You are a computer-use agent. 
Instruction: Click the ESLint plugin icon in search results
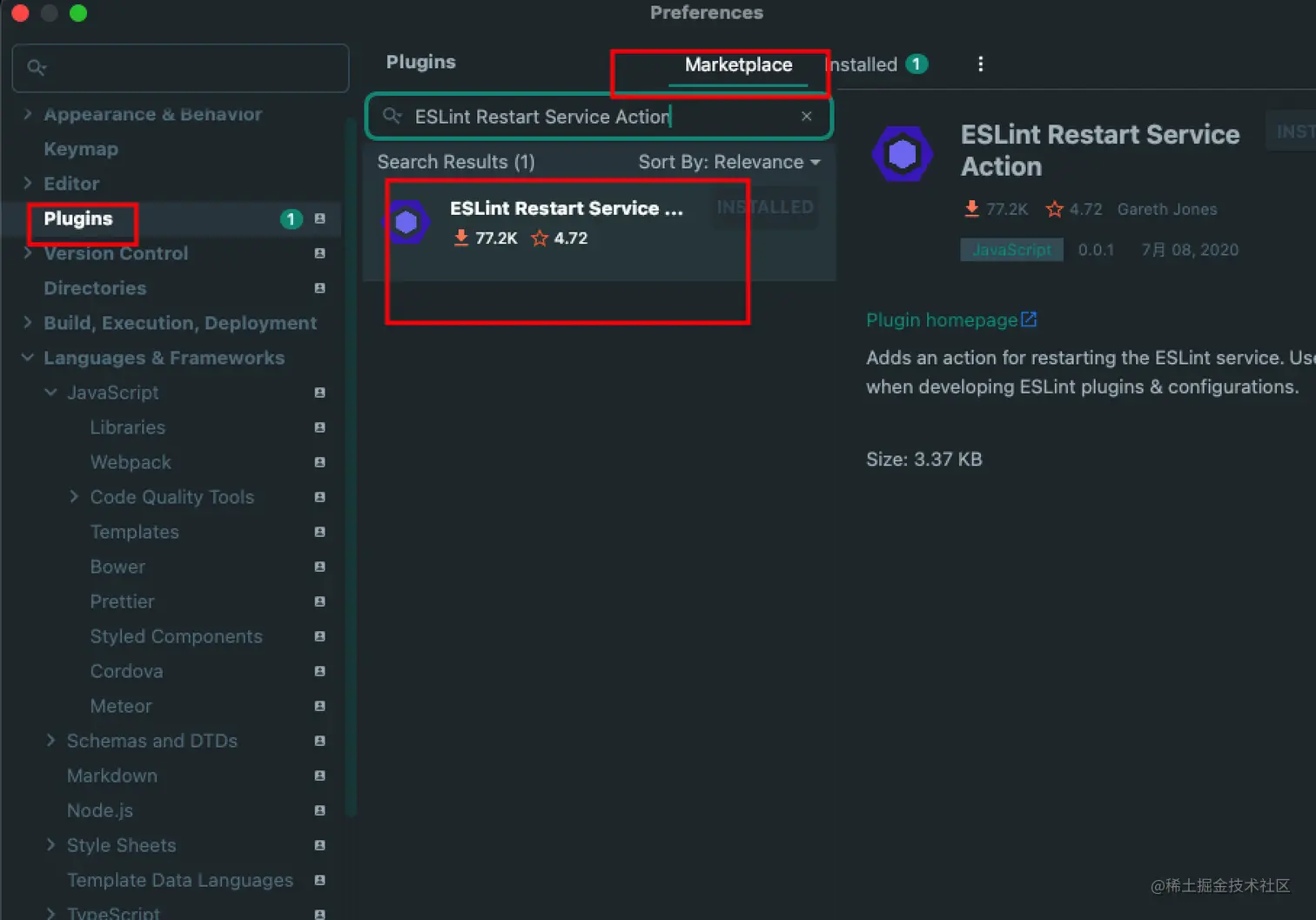[406, 222]
